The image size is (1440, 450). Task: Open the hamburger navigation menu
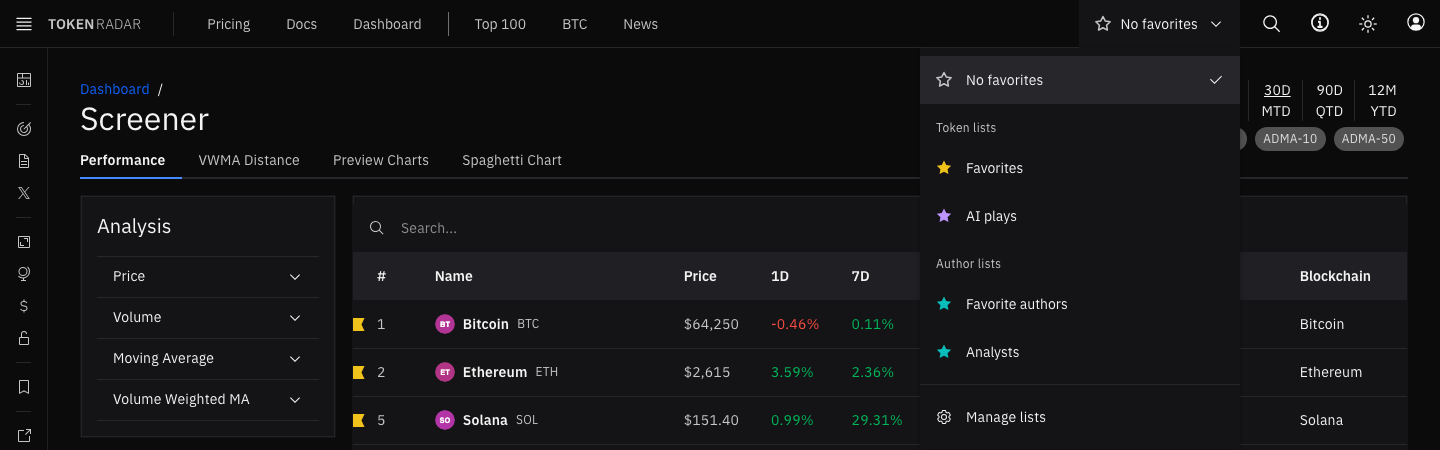point(24,24)
